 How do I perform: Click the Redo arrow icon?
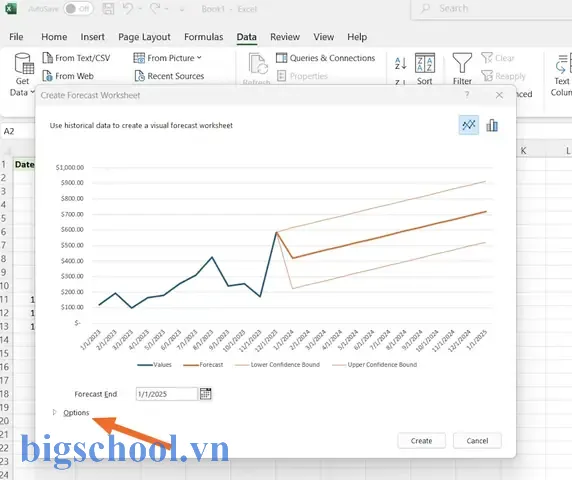pos(155,8)
